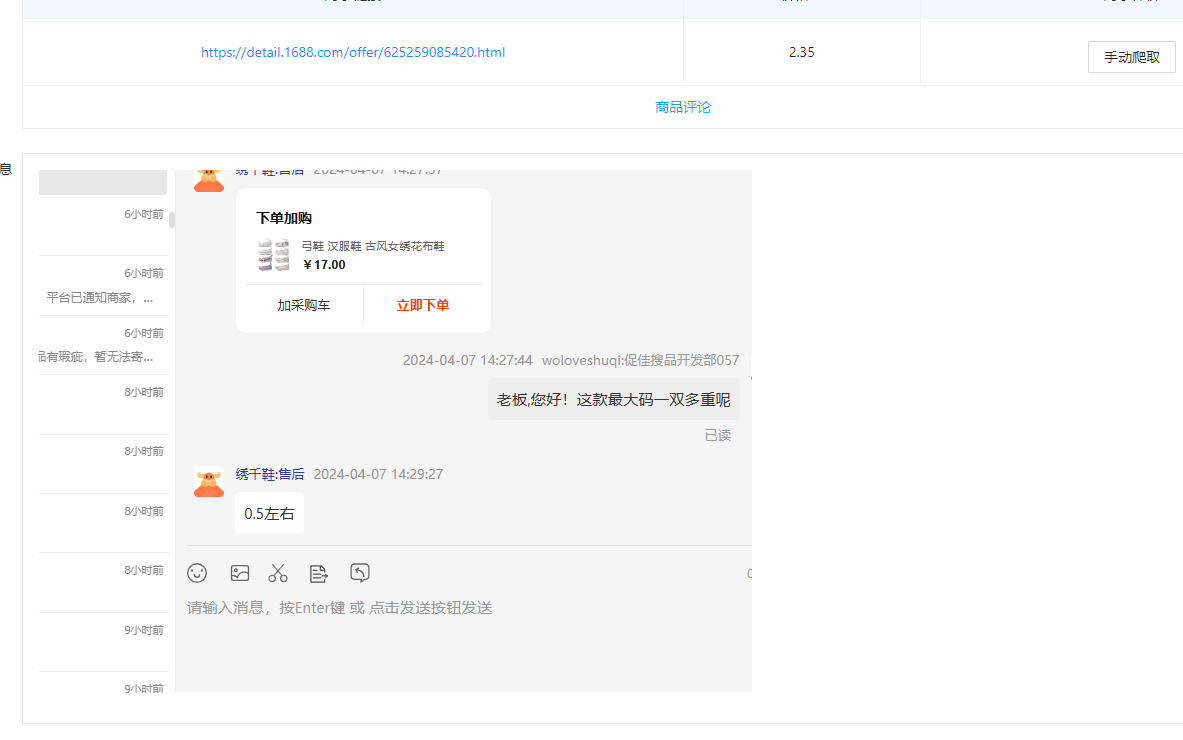
Task: Click the 老板,您好 sent message bubble
Action: (x=613, y=400)
